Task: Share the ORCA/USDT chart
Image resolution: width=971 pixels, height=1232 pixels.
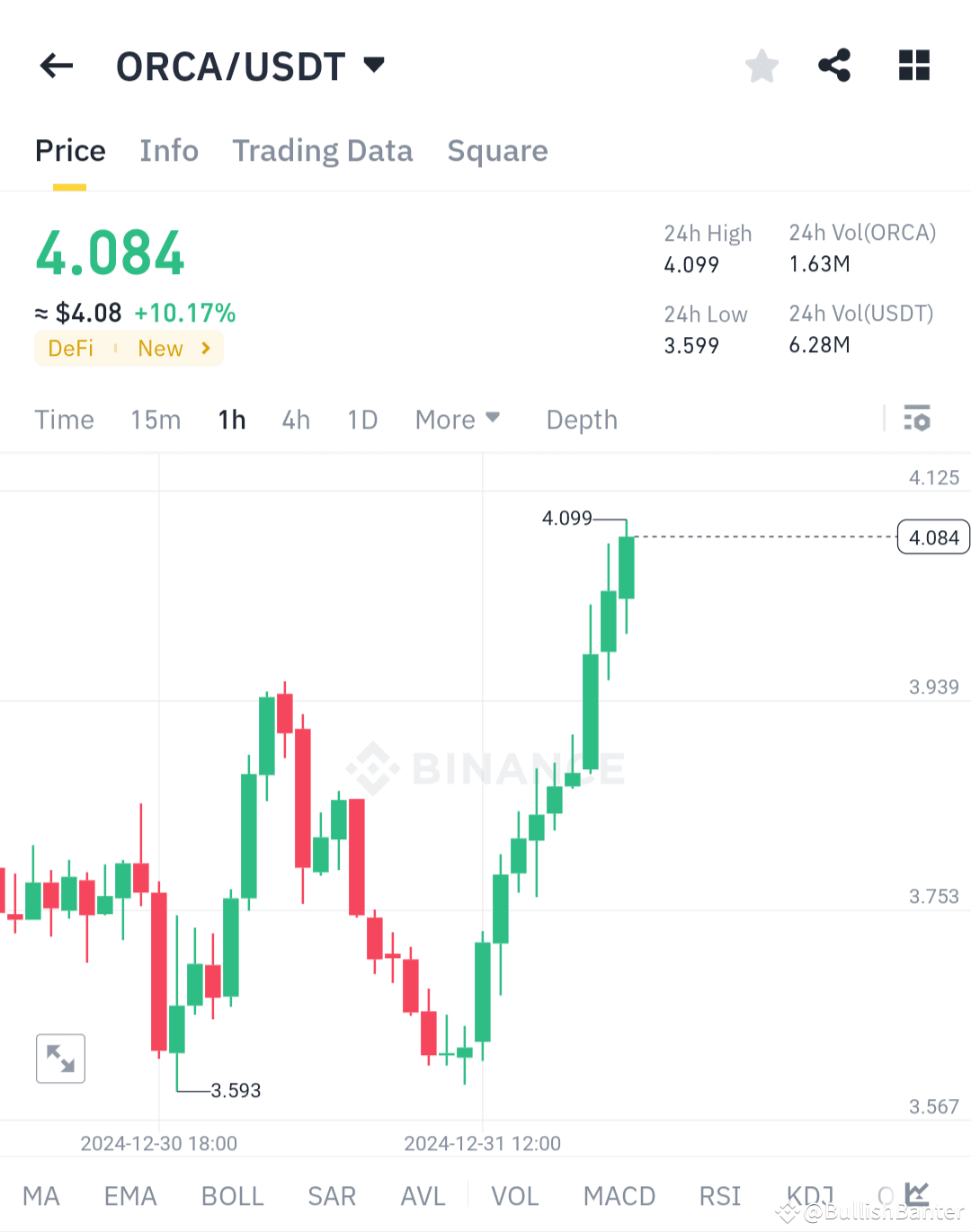Action: pyautogui.click(x=834, y=65)
